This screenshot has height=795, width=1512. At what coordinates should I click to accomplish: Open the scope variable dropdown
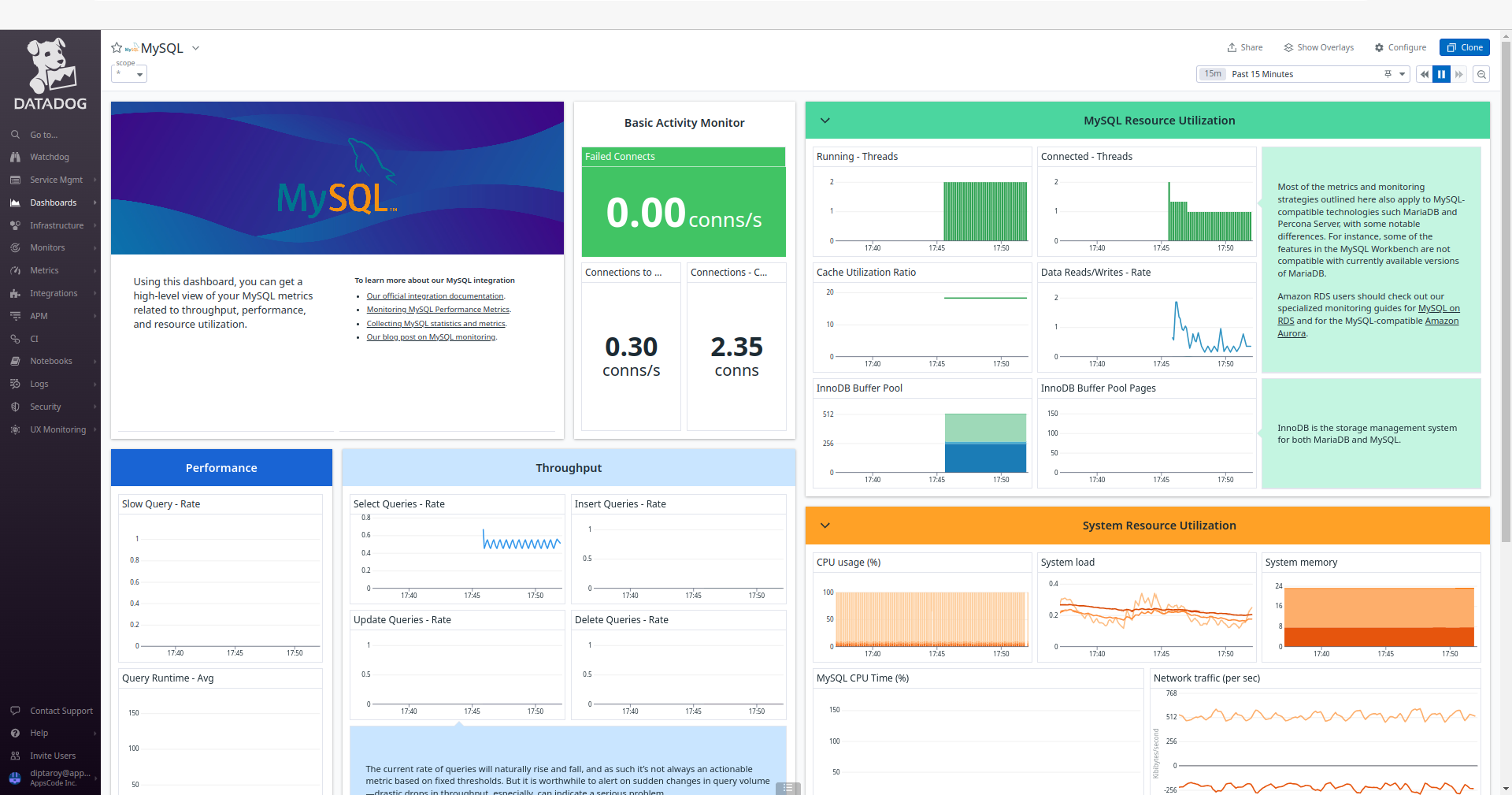pyautogui.click(x=130, y=74)
